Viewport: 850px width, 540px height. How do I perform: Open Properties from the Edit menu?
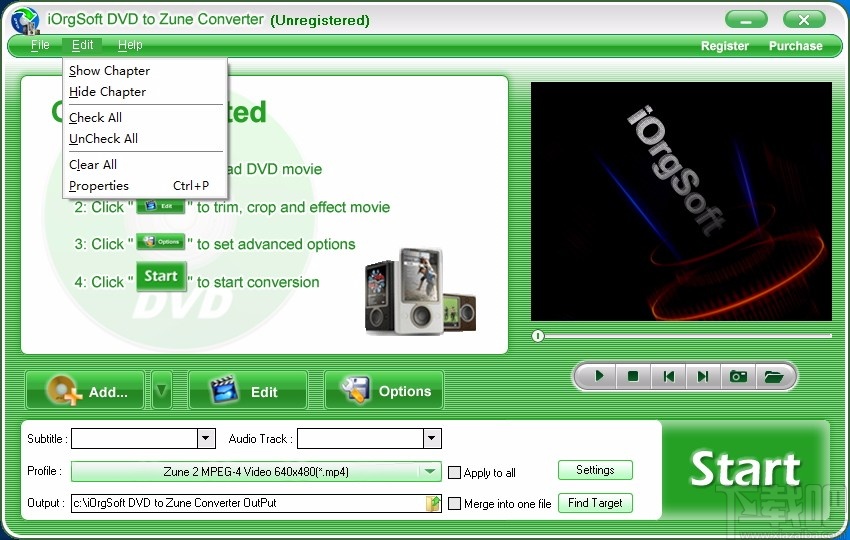(145, 185)
